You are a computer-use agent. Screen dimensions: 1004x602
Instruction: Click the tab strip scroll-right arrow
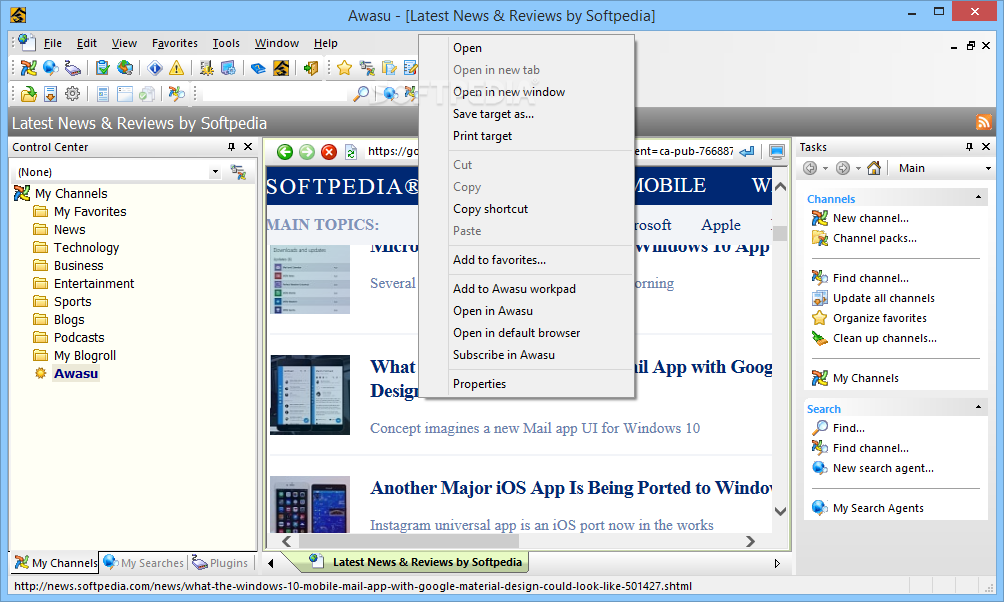click(x=777, y=564)
